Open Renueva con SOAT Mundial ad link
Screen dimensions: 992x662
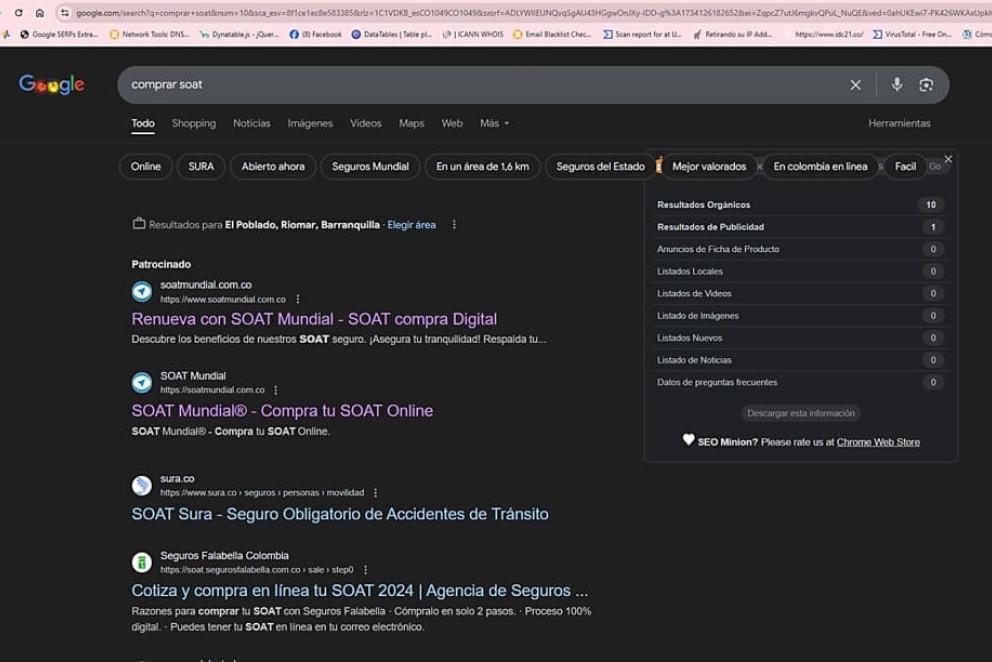(314, 319)
